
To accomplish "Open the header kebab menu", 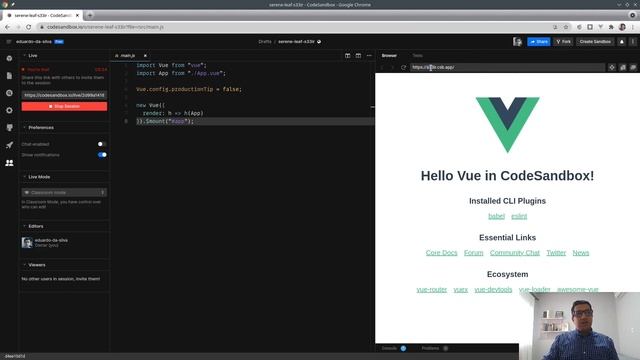I will 633,42.
